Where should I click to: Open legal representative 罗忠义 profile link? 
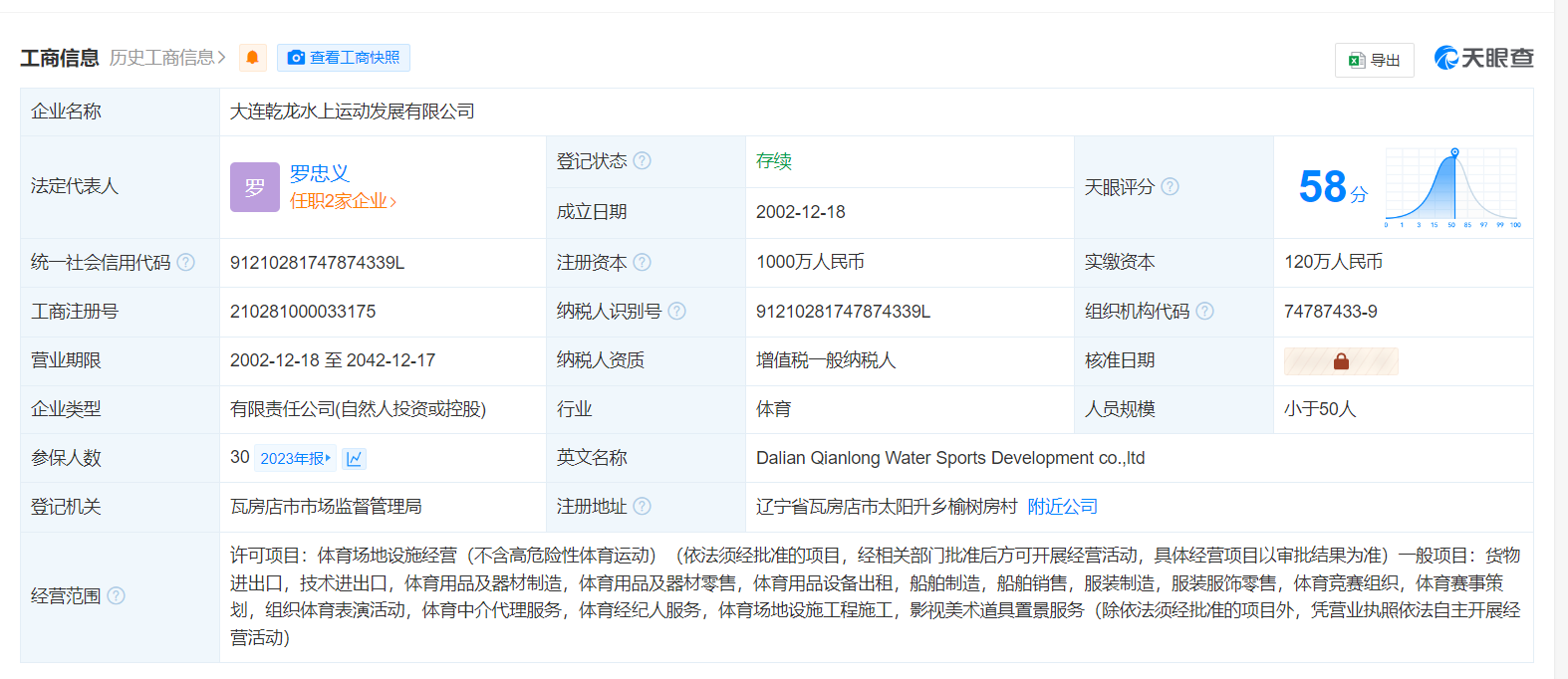tap(320, 173)
